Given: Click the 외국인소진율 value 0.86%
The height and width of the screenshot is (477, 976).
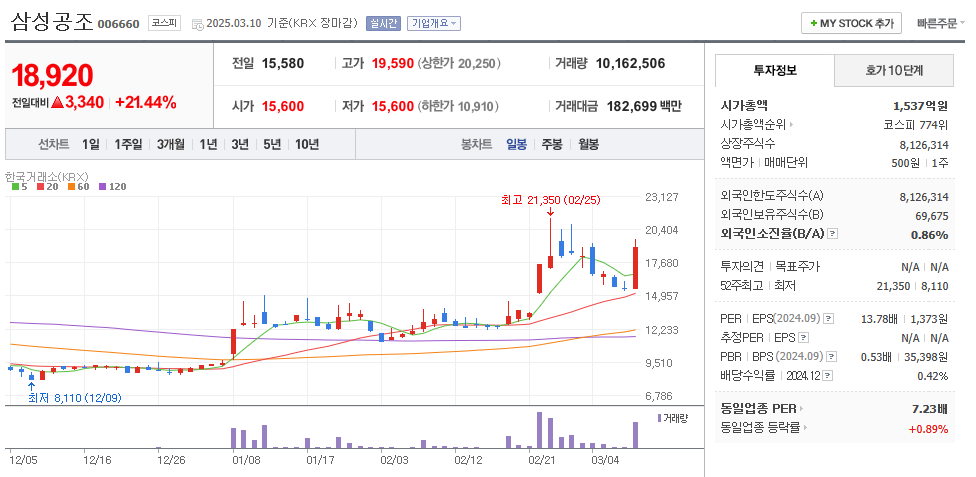Looking at the screenshot, I should (x=931, y=235).
